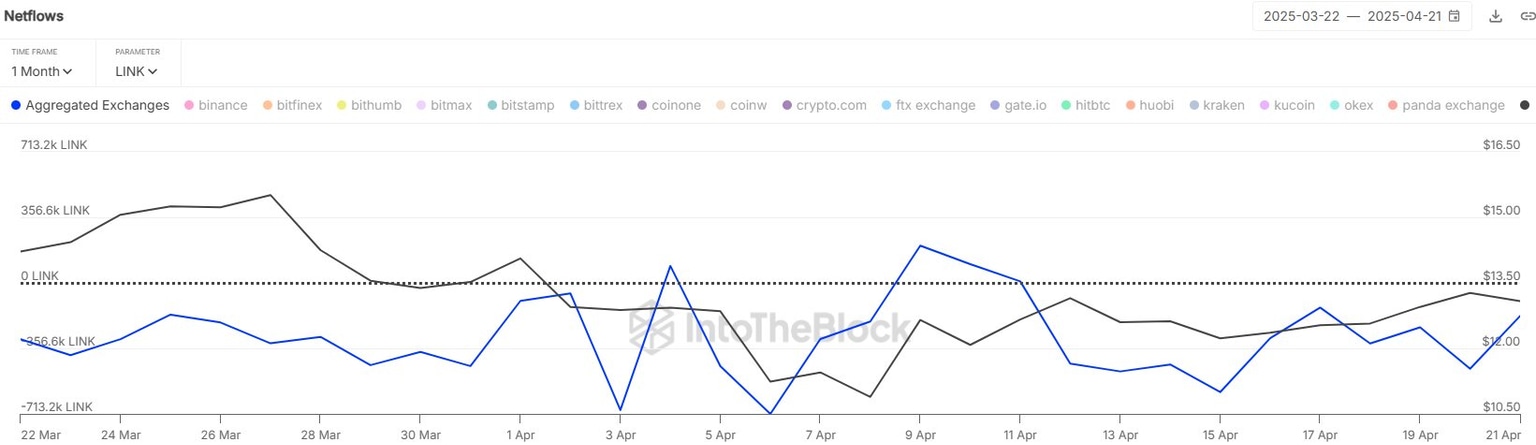Click the 9 Apr marker on the x-axis

920,435
